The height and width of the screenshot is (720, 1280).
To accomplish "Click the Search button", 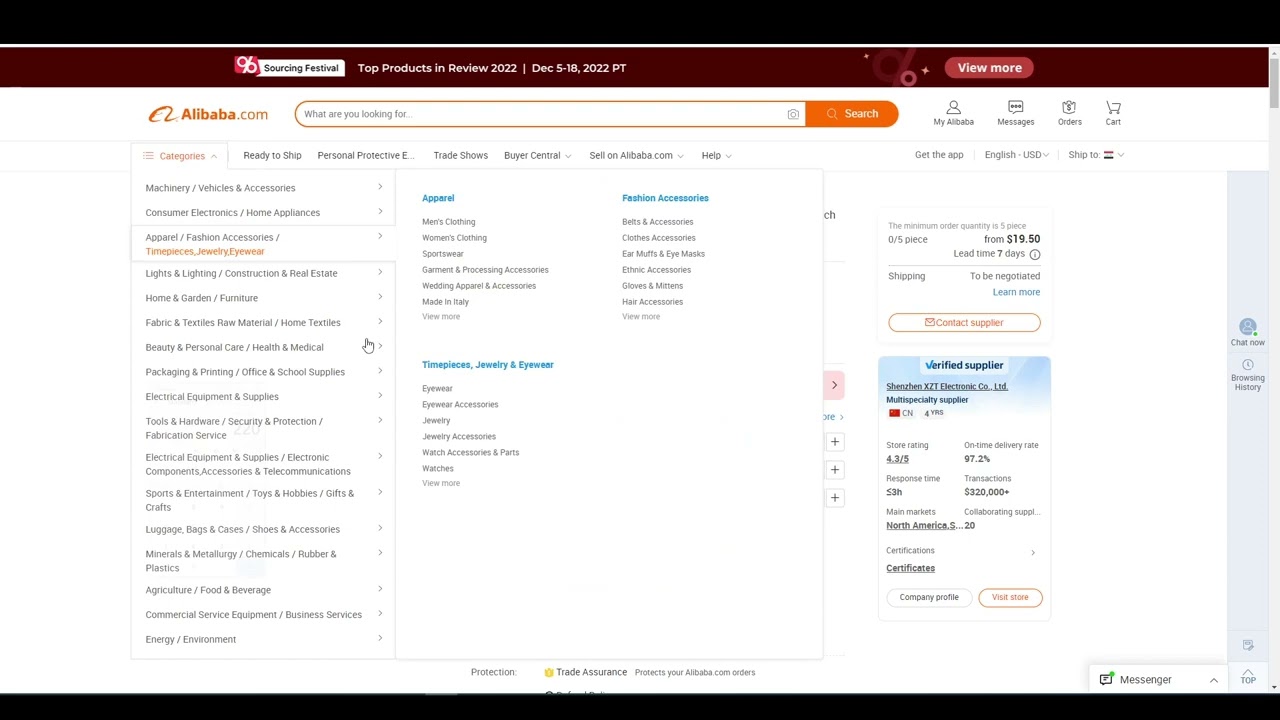I will [852, 114].
